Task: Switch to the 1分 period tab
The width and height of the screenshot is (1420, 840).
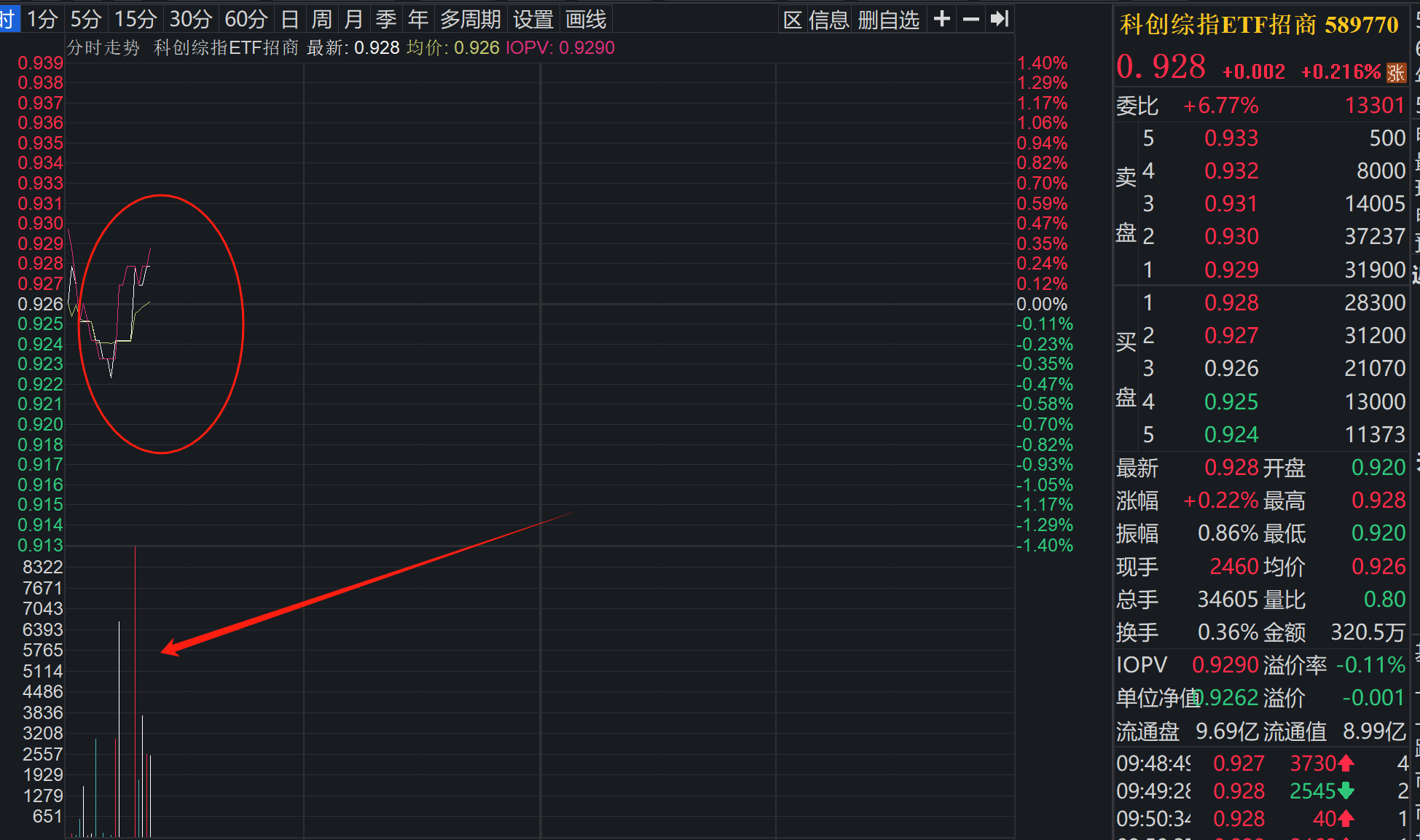Action: click(42, 19)
